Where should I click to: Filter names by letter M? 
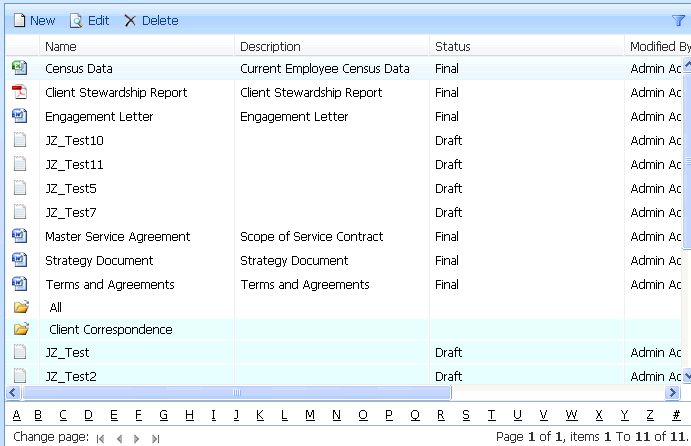click(310, 415)
